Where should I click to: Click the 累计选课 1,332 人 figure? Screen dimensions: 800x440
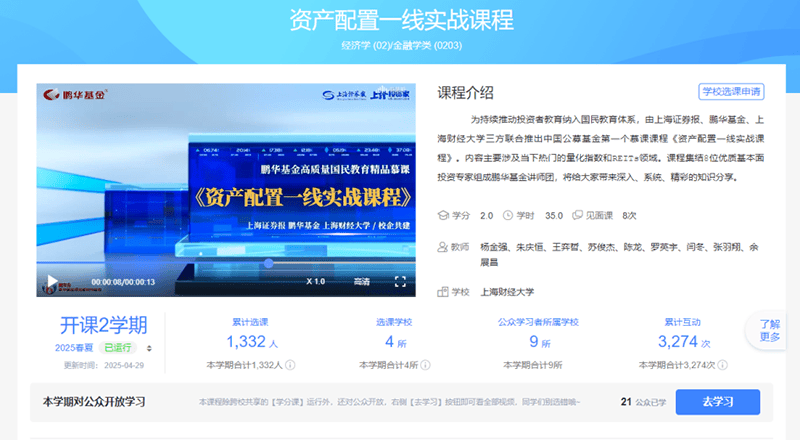coord(252,341)
